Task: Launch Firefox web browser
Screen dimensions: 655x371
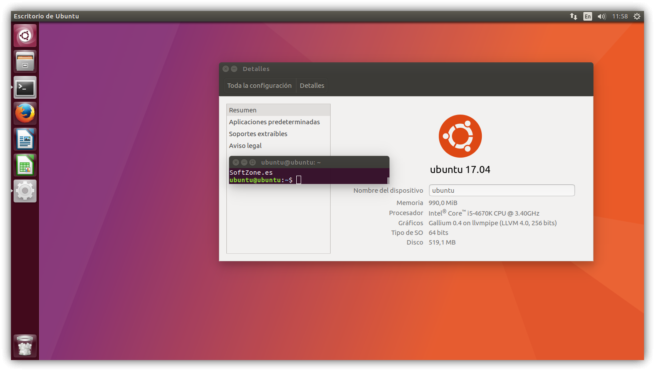Action: (25, 113)
